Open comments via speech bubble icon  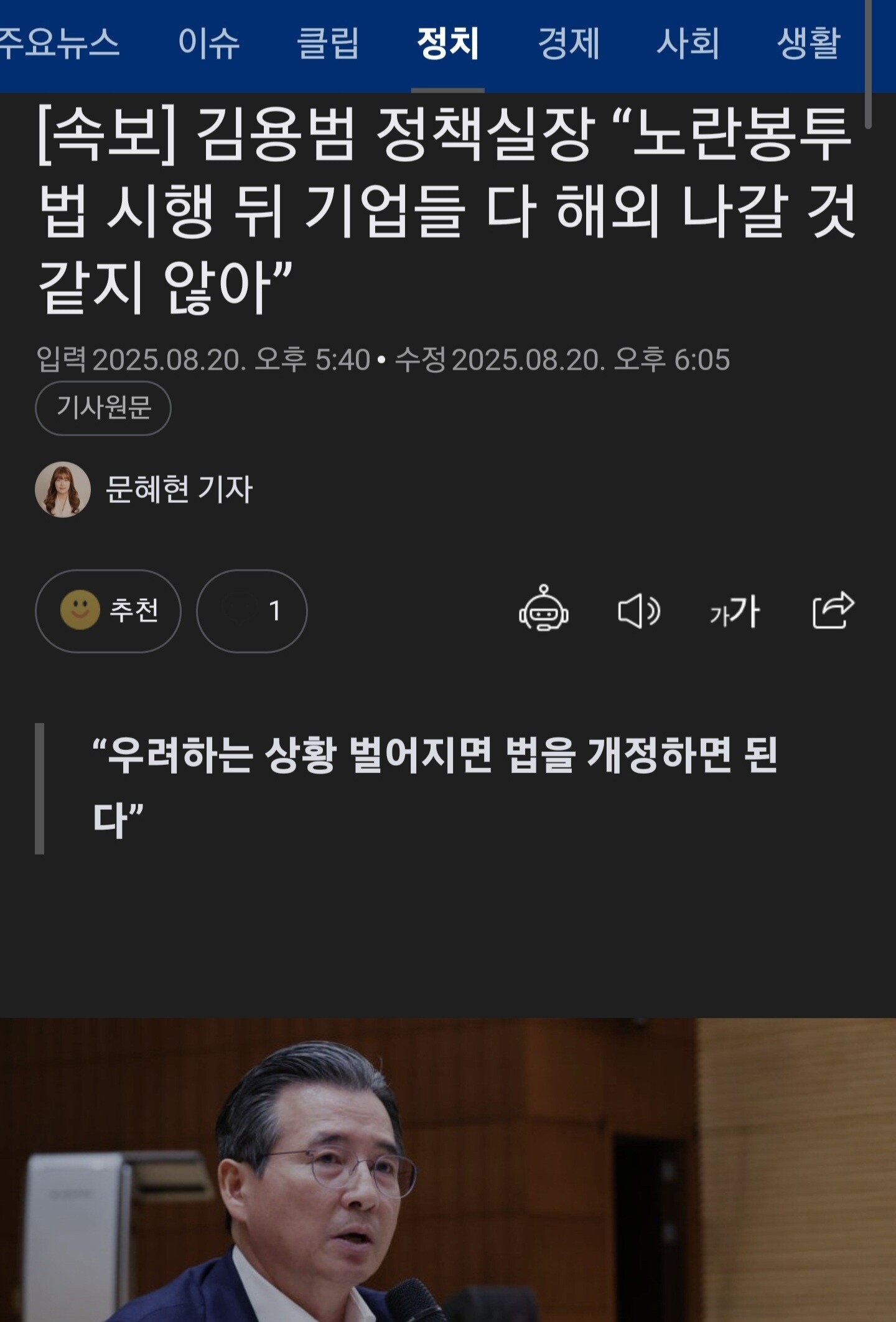240,609
